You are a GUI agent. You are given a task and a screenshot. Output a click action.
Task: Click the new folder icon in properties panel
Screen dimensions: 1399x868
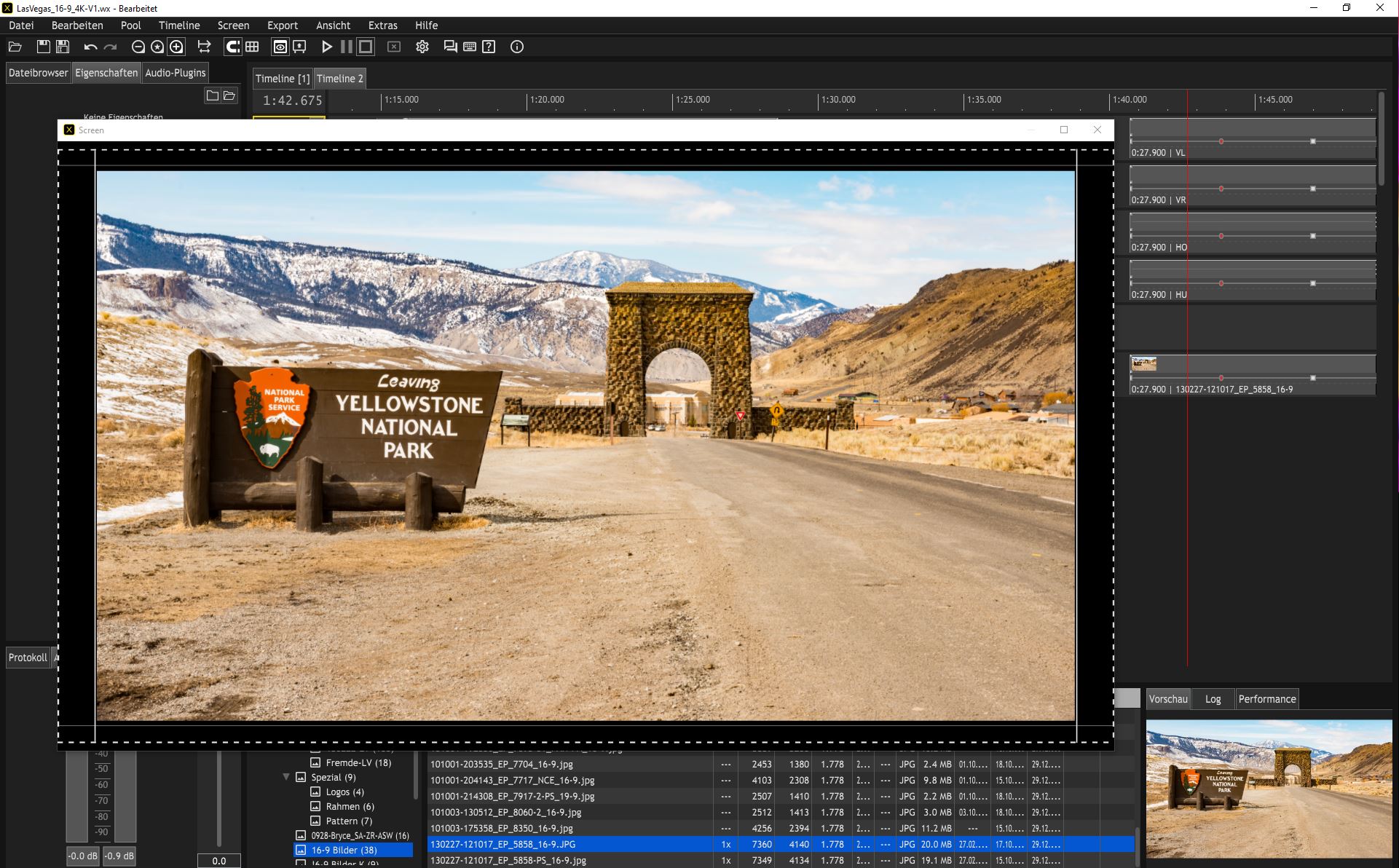pos(213,95)
